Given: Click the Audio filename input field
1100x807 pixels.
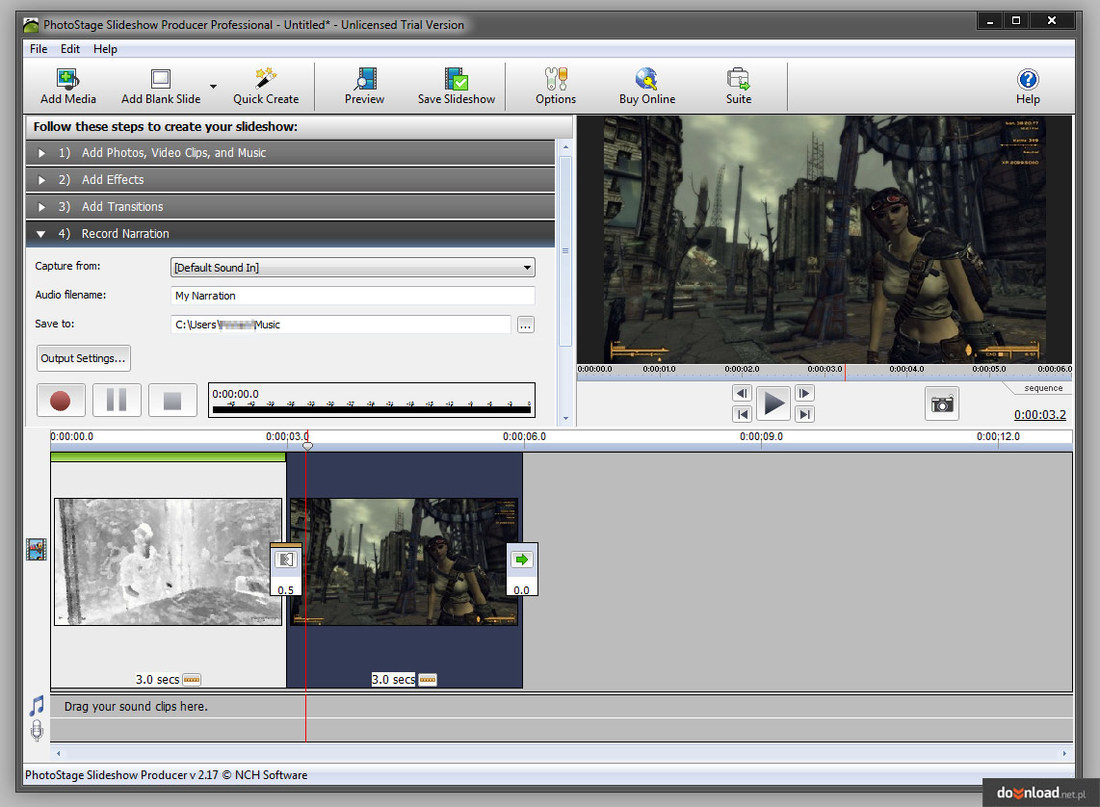Looking at the screenshot, I should (353, 295).
